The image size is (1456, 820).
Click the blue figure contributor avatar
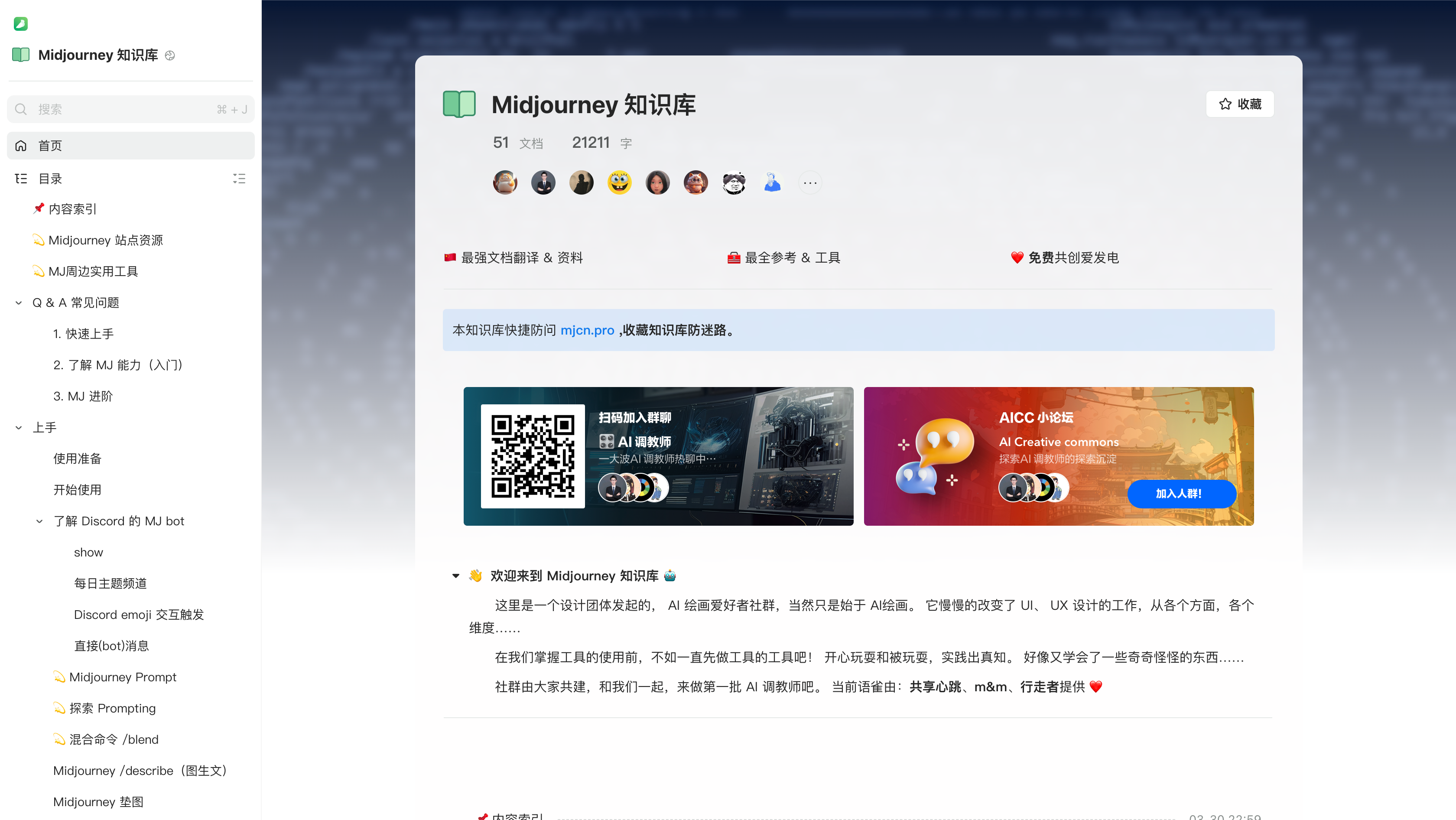click(x=772, y=182)
